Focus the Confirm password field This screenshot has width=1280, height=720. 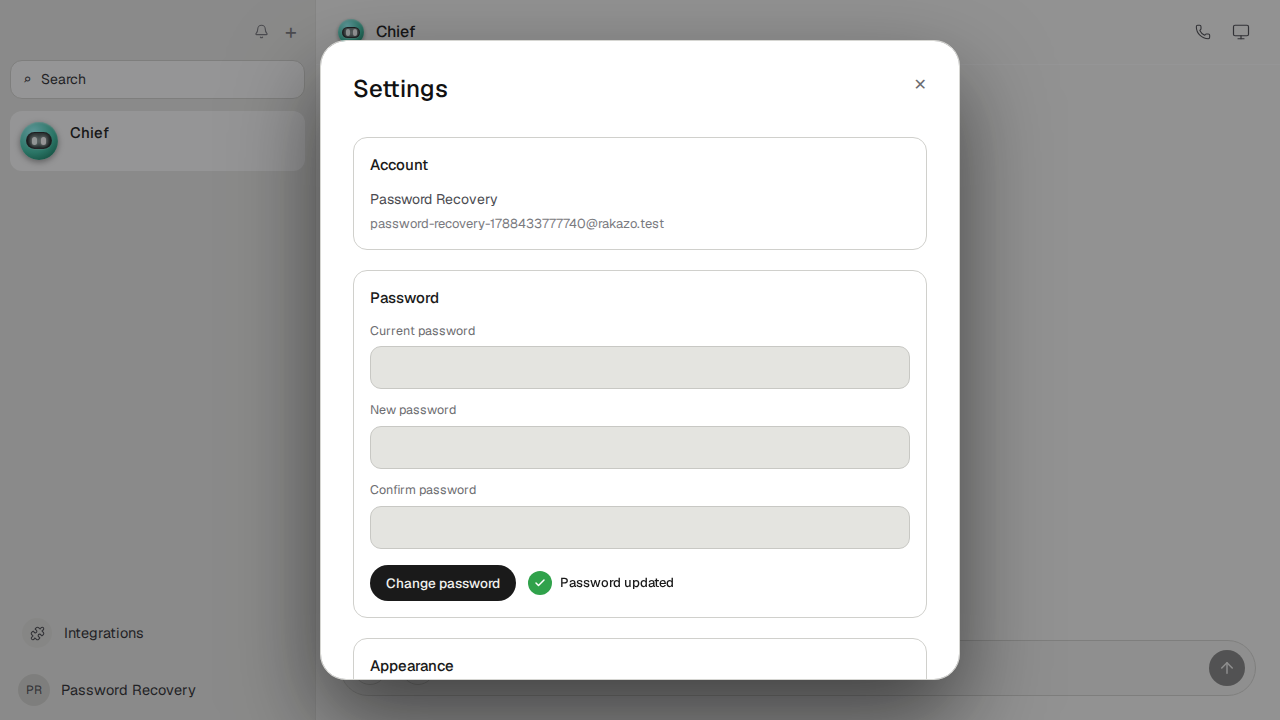(640, 527)
